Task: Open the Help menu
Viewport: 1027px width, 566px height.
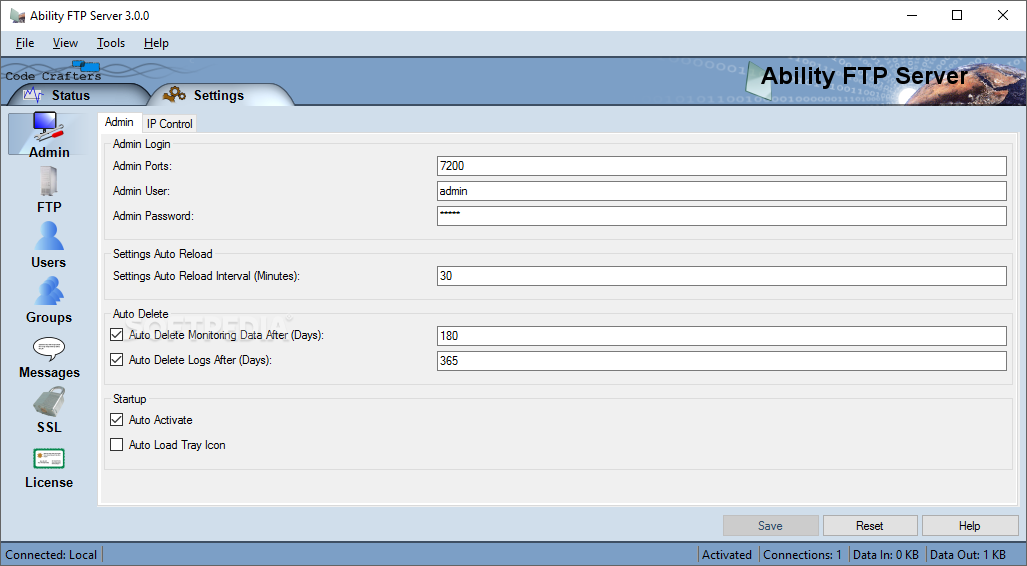Action: [157, 43]
